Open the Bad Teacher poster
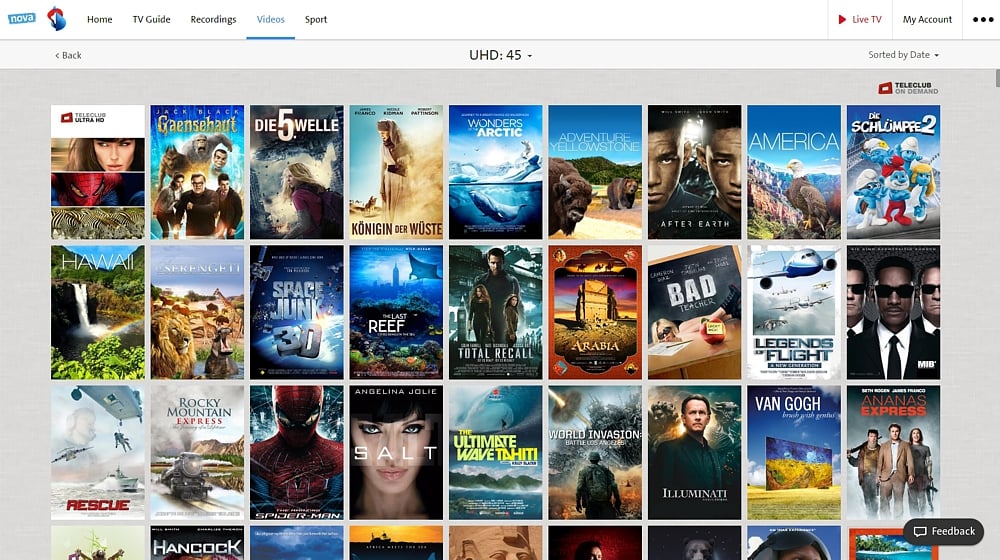Image resolution: width=1000 pixels, height=560 pixels. pyautogui.click(x=695, y=313)
